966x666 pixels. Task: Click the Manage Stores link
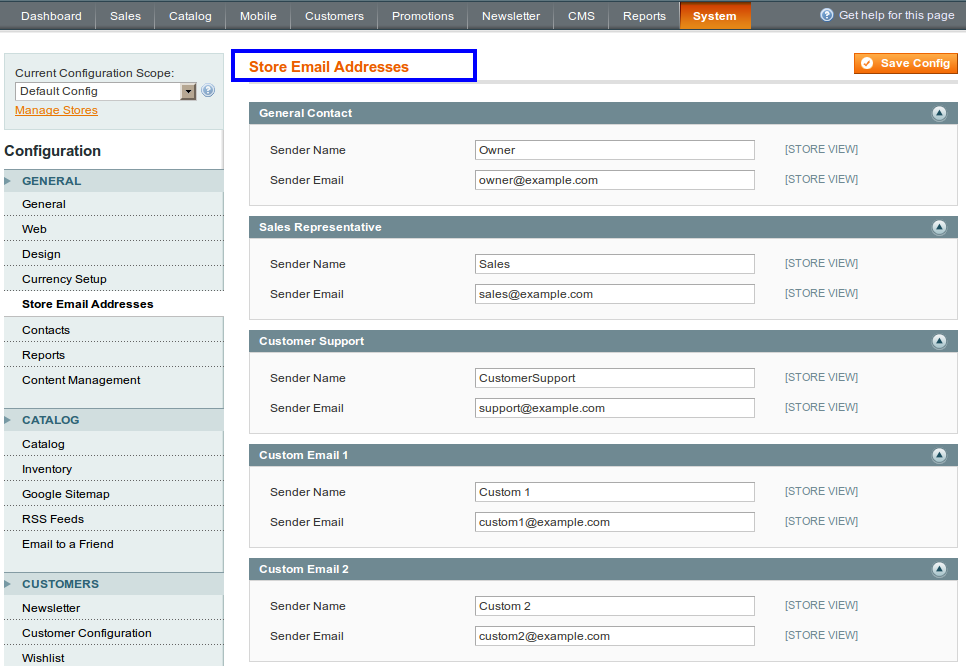55,109
